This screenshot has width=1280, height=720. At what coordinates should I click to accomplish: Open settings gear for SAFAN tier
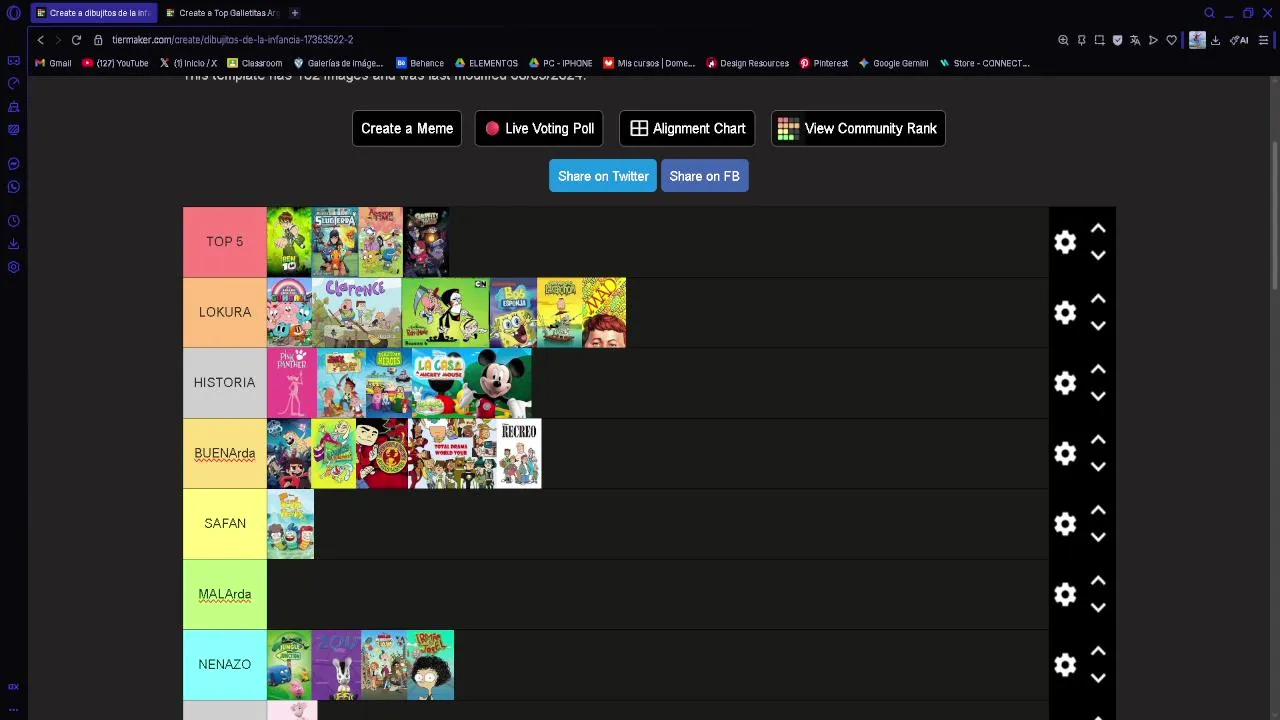coord(1065,524)
